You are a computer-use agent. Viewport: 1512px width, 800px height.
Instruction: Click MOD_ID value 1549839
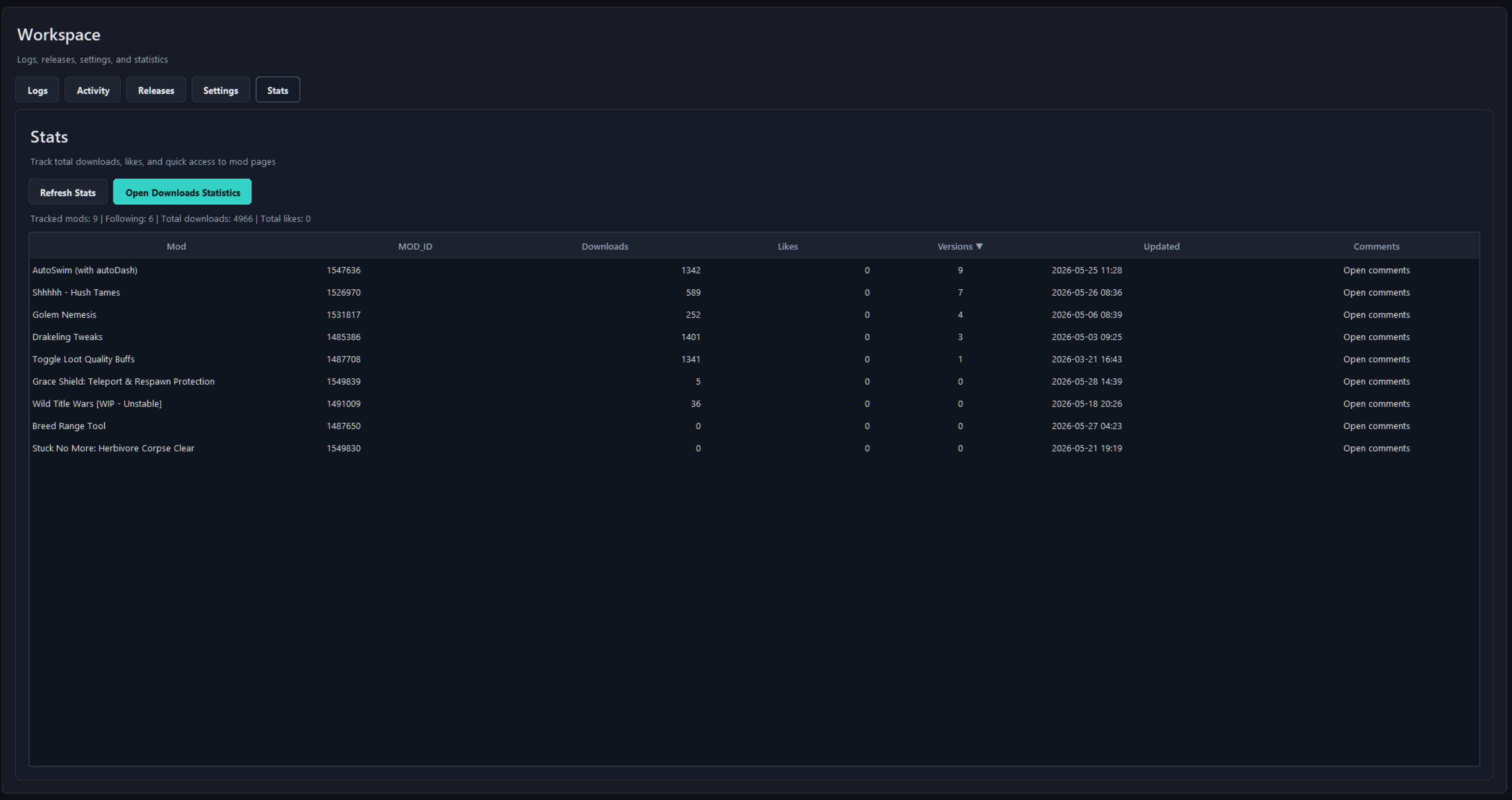[343, 381]
